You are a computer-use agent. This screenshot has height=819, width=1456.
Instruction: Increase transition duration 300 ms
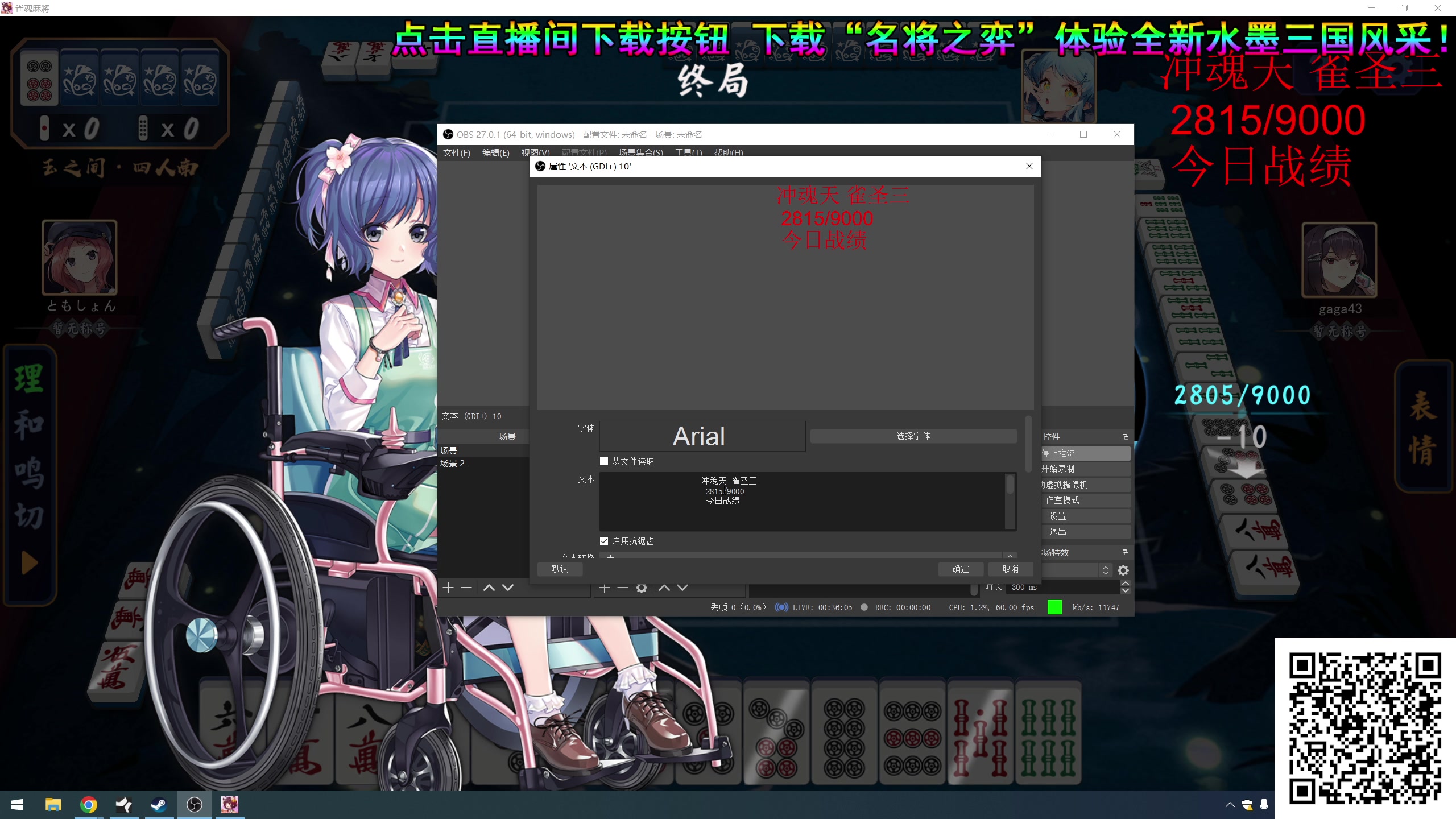pyautogui.click(x=1125, y=584)
